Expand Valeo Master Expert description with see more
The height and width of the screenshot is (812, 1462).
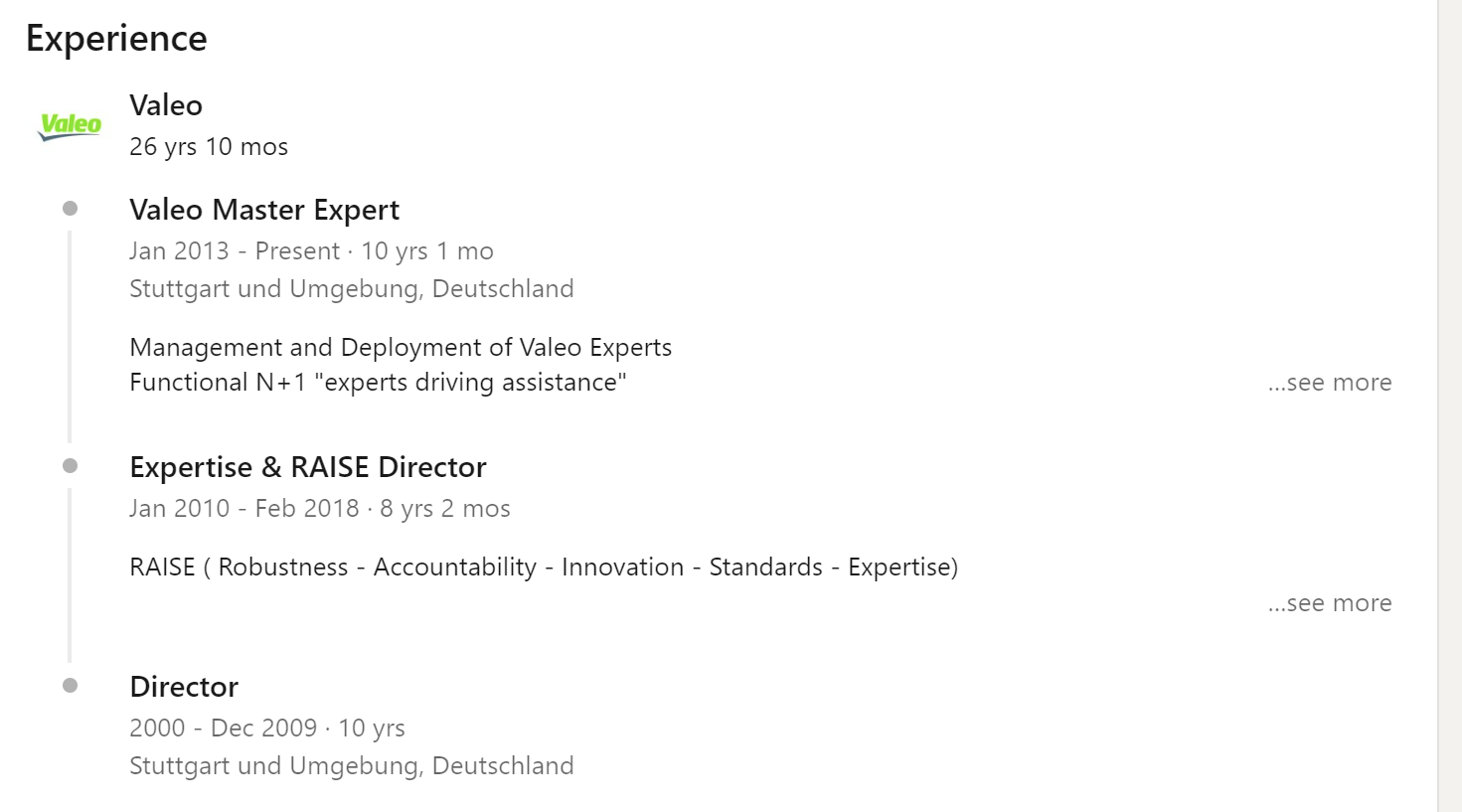tap(1330, 383)
